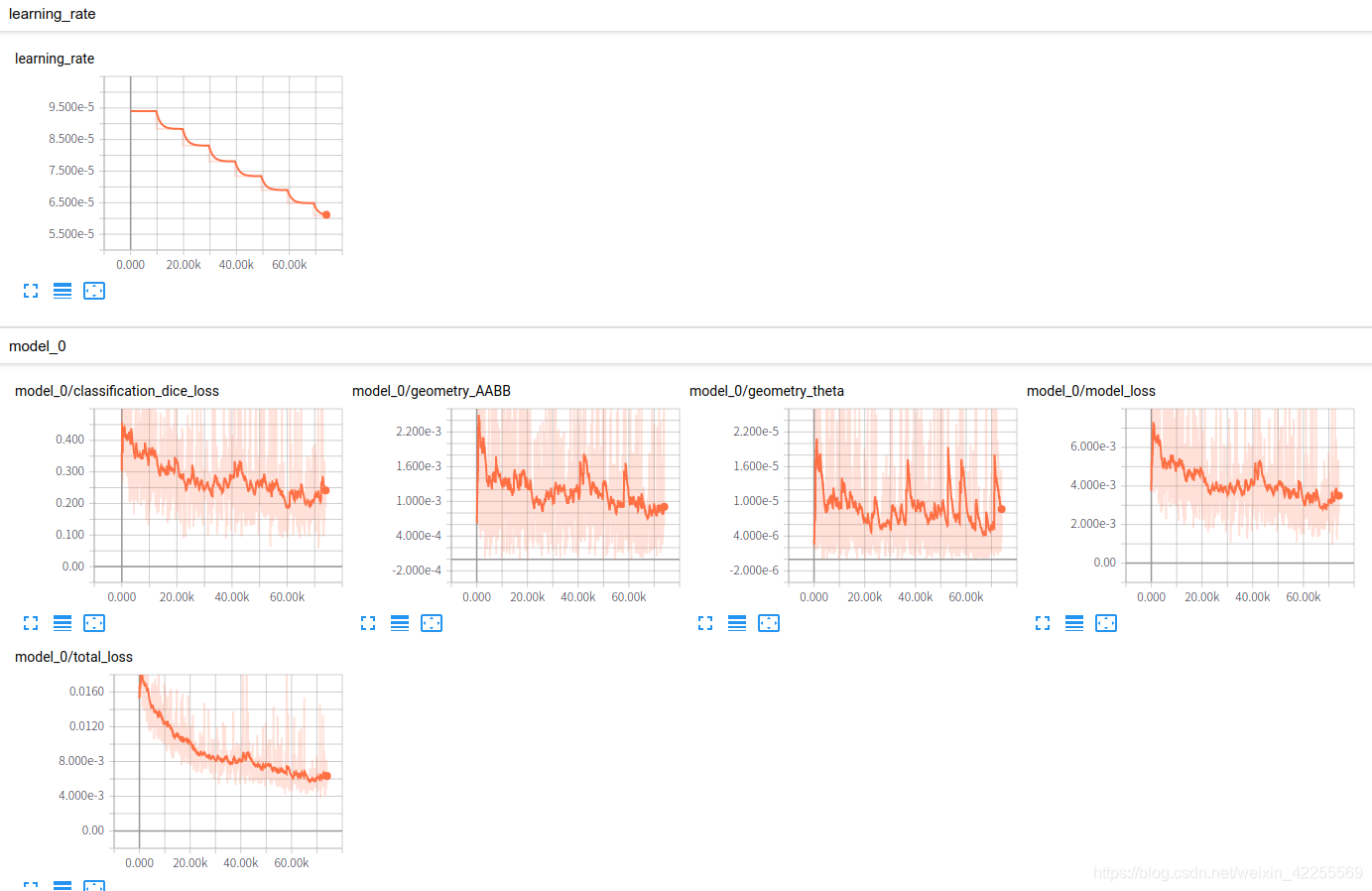Screen dimensions: 1372x891
Task: Fit domain to data on model_loss chart
Action: click(x=1106, y=623)
